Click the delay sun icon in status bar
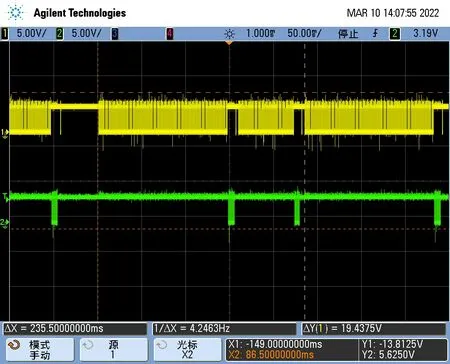 [229, 34]
